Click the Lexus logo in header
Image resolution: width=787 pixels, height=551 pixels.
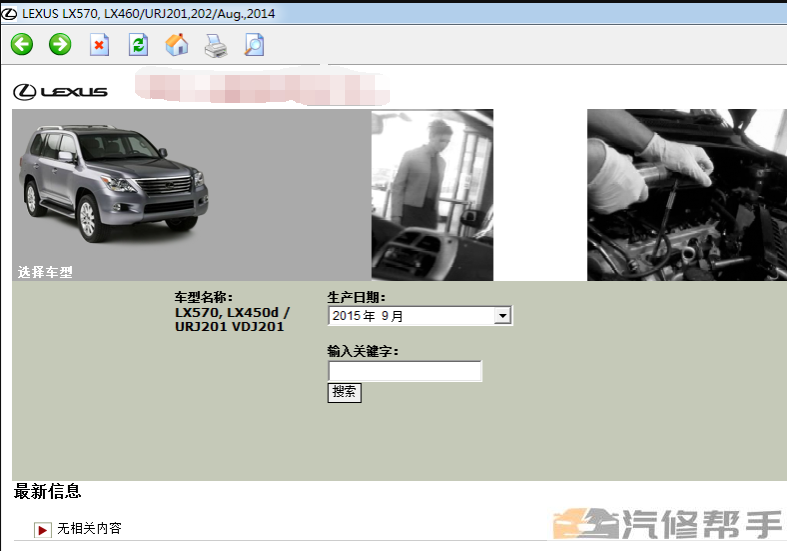(60, 92)
